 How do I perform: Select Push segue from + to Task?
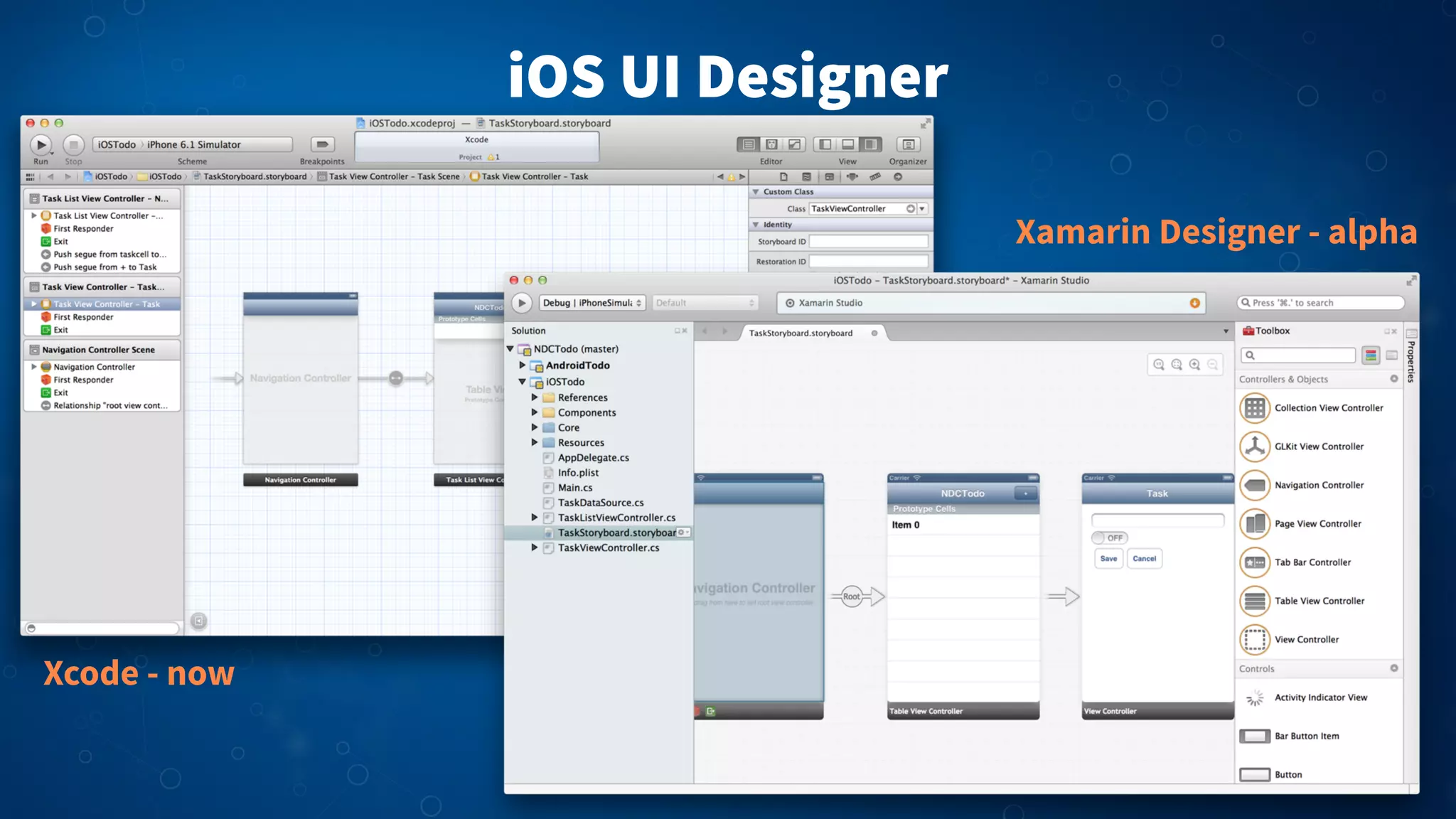[99, 267]
